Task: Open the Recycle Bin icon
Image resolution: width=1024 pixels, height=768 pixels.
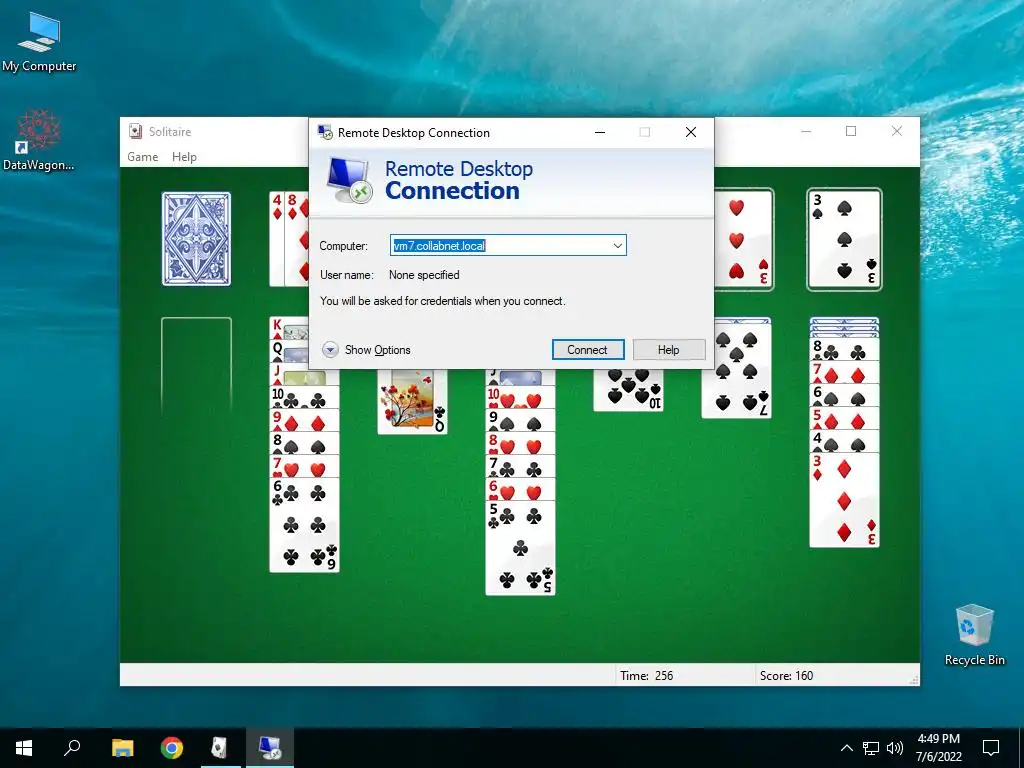Action: 974,635
